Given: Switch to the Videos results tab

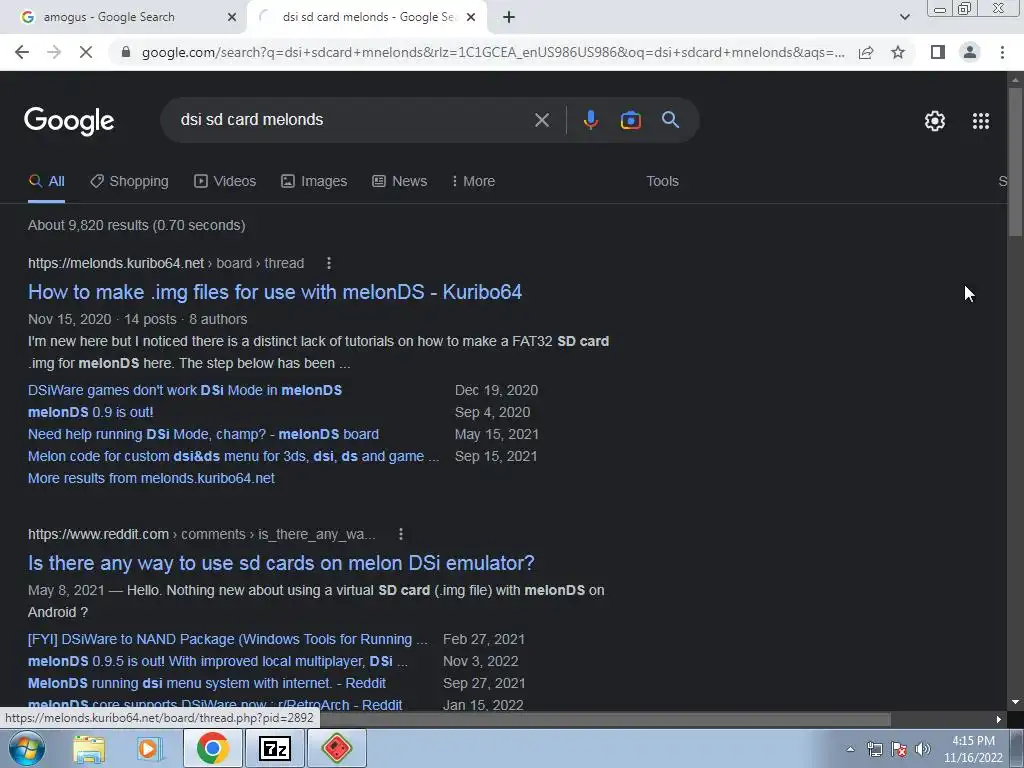Looking at the screenshot, I should point(225,182).
